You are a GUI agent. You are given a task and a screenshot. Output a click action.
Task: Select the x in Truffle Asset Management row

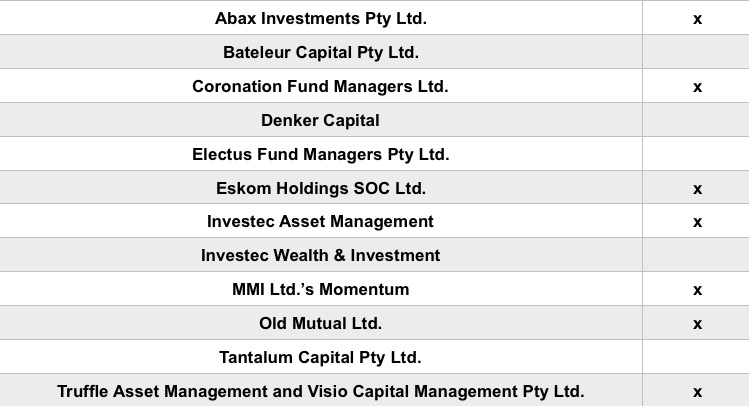697,392
